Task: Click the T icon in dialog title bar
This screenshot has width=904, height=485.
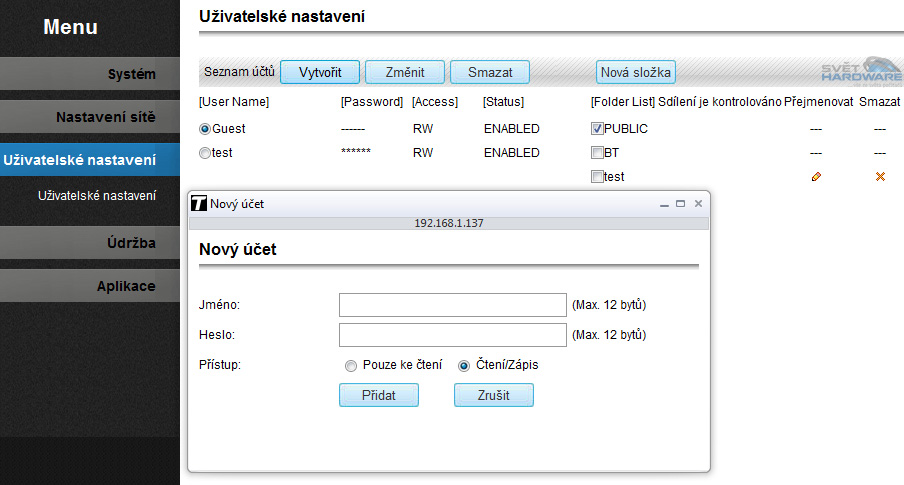Action: 198,203
